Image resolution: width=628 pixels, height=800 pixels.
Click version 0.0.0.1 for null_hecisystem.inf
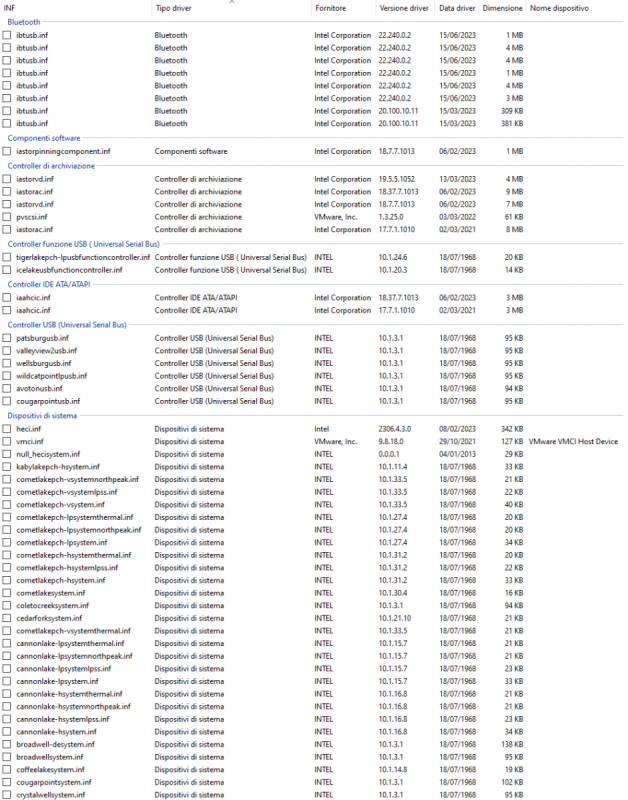click(389, 454)
